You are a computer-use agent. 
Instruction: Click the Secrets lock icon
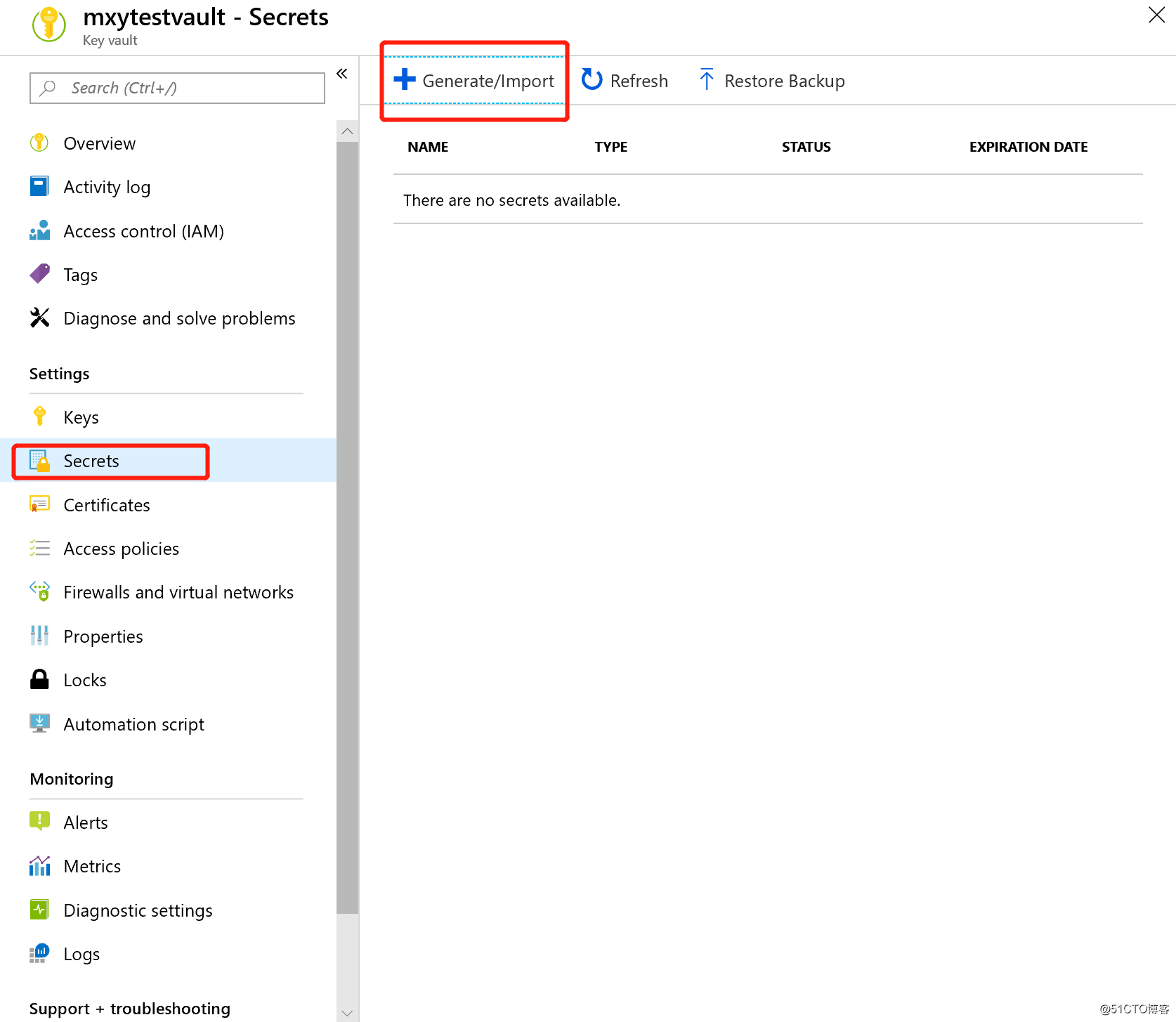point(39,461)
